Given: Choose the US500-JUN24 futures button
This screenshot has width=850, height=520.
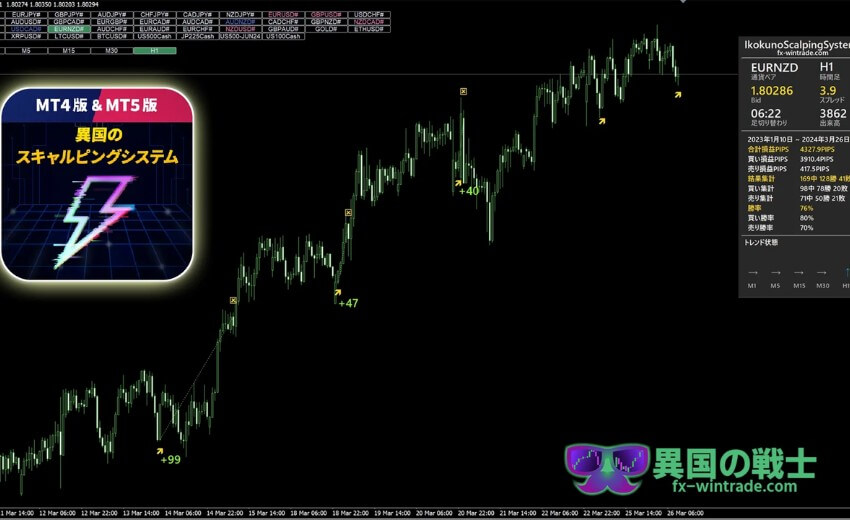Looking at the screenshot, I should [x=241, y=36].
